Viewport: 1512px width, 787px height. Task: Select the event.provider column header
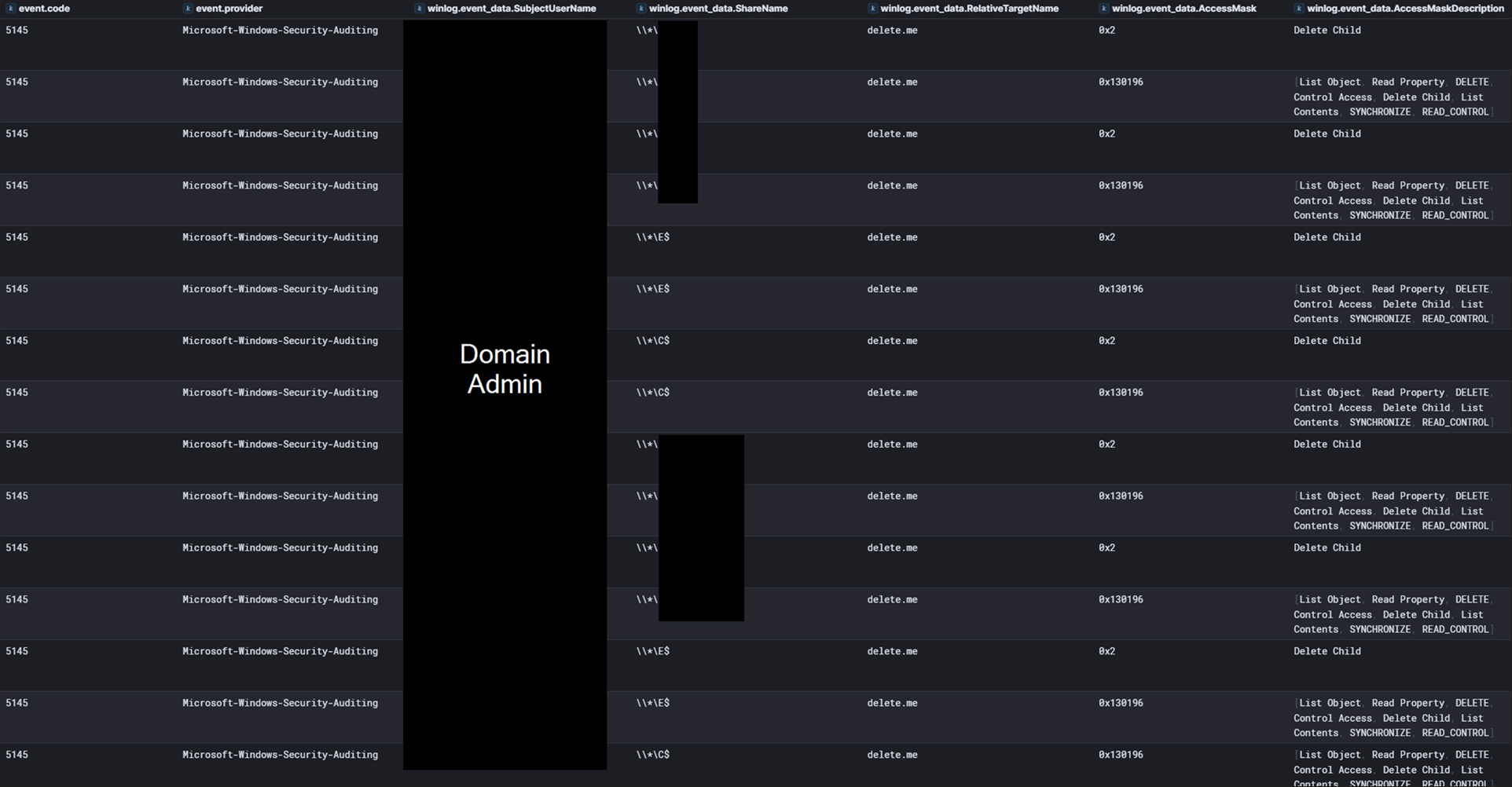[x=229, y=9]
